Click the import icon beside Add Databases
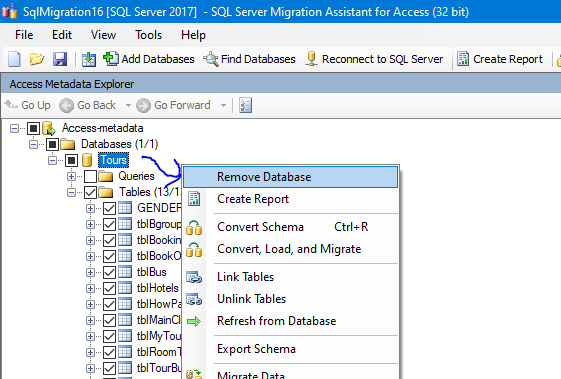561x379 pixels. (89, 59)
